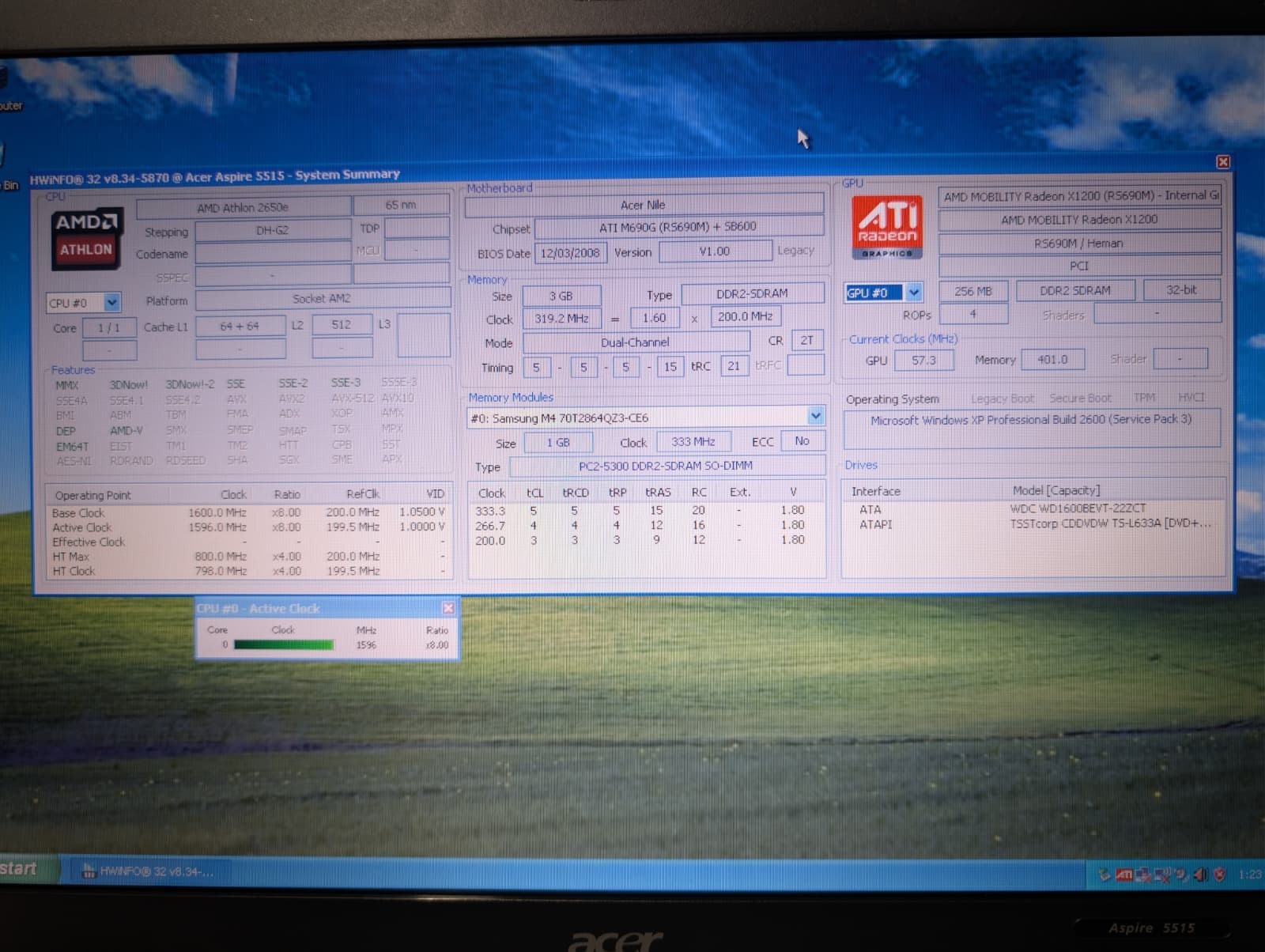Click the 12/03/2008 BIOS date field
Viewport: 1265px width, 952px height.
coord(571,253)
